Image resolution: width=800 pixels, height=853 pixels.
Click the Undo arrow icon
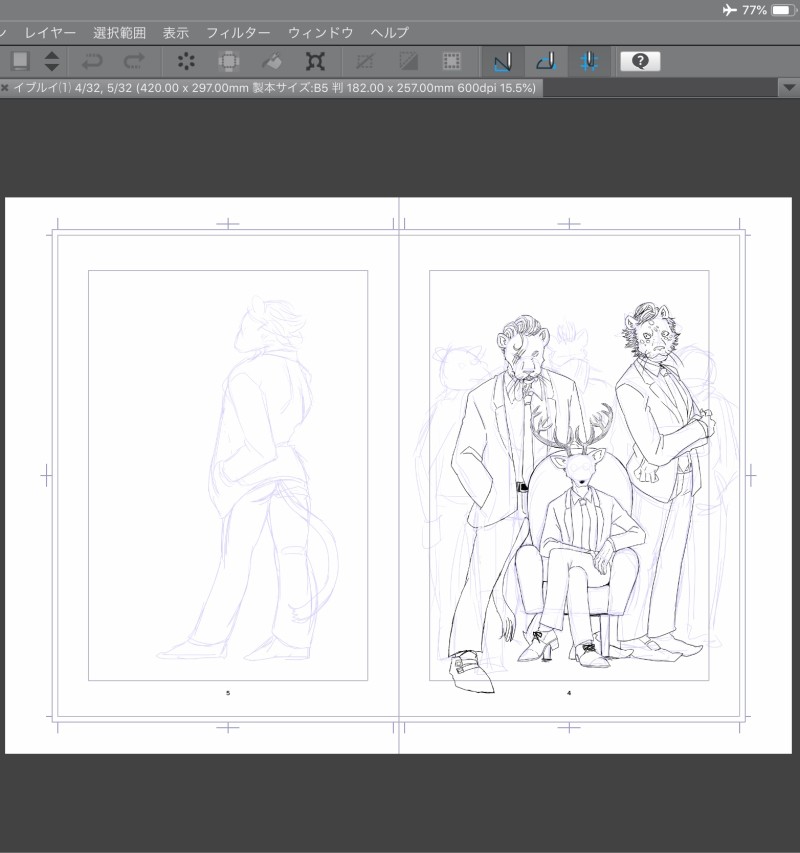click(92, 61)
